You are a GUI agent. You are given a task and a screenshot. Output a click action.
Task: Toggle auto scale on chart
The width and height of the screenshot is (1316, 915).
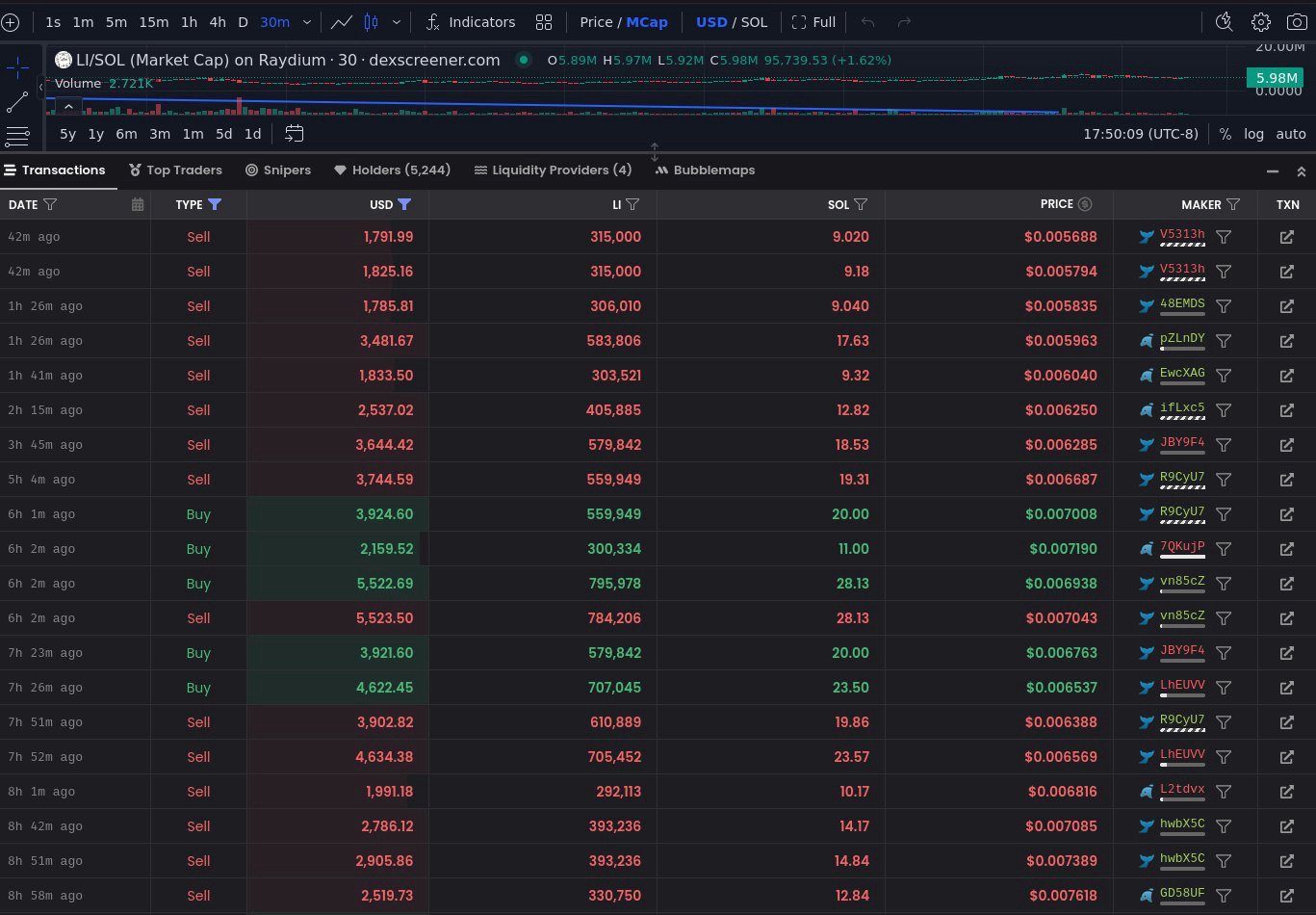[x=1291, y=134]
